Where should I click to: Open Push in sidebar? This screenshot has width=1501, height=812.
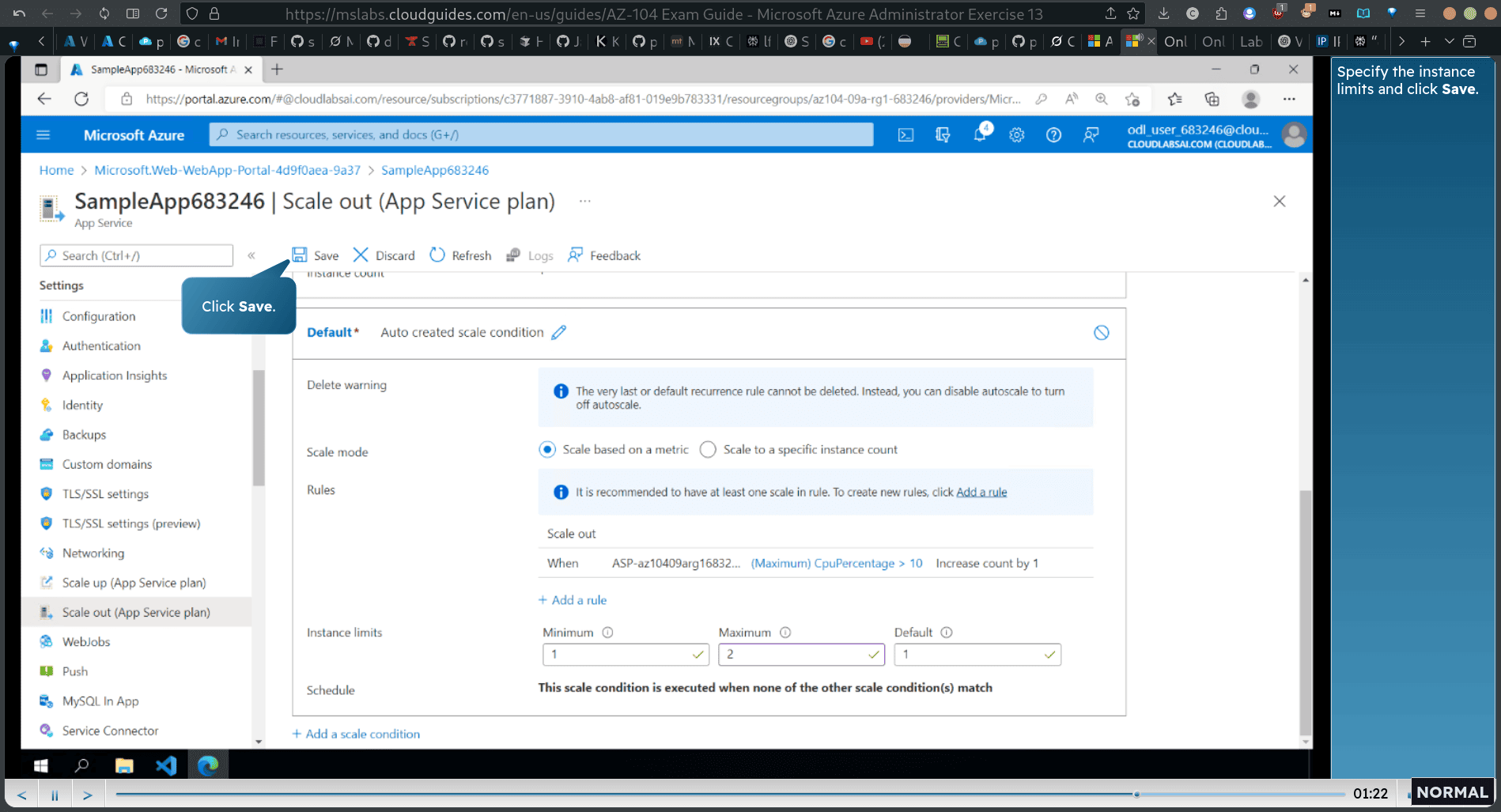[75, 671]
